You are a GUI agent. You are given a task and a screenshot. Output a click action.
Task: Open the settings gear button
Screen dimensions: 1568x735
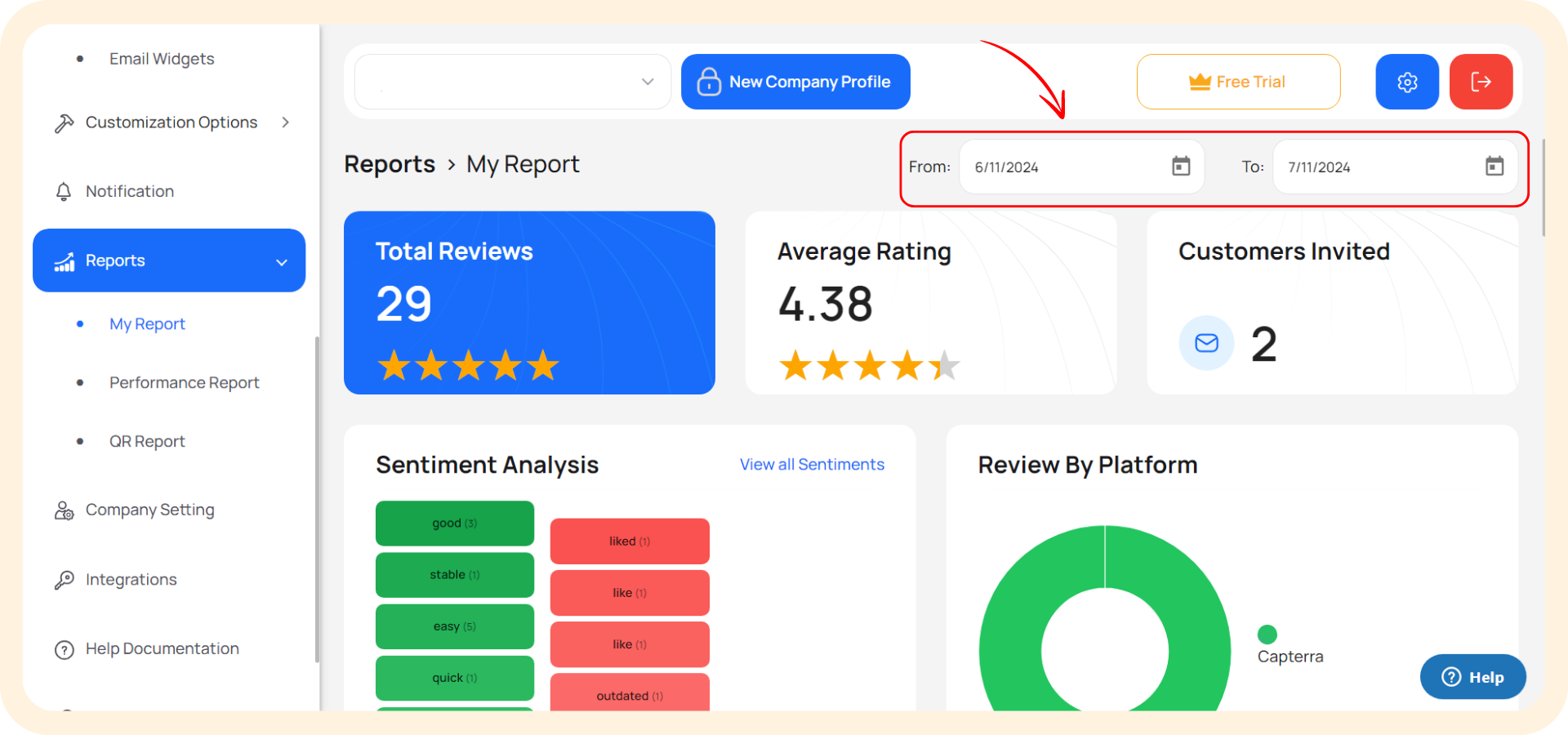click(1407, 82)
